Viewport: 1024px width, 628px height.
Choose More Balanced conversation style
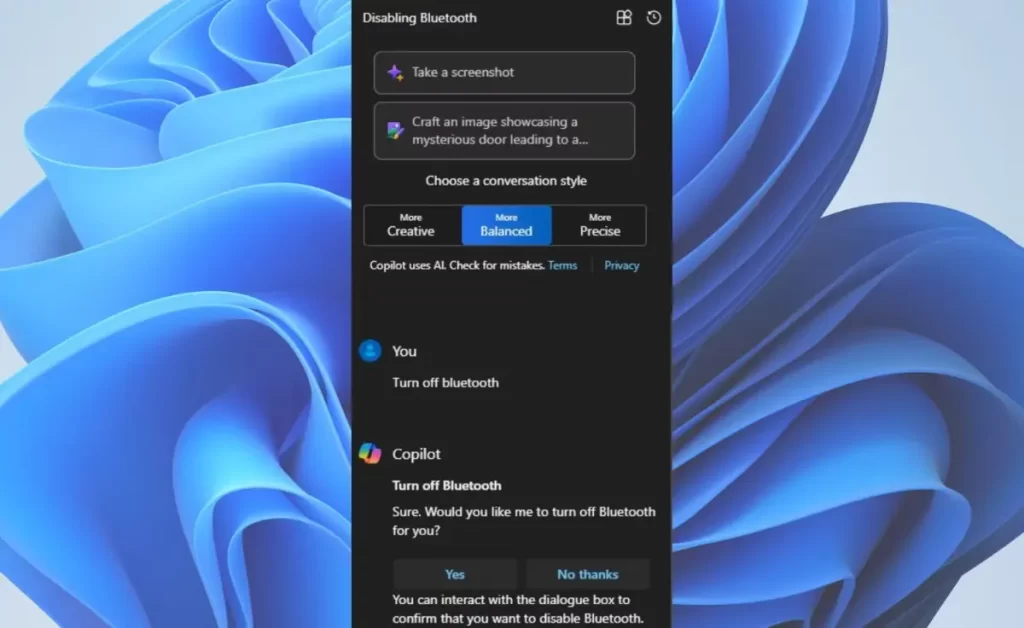pyautogui.click(x=506, y=225)
